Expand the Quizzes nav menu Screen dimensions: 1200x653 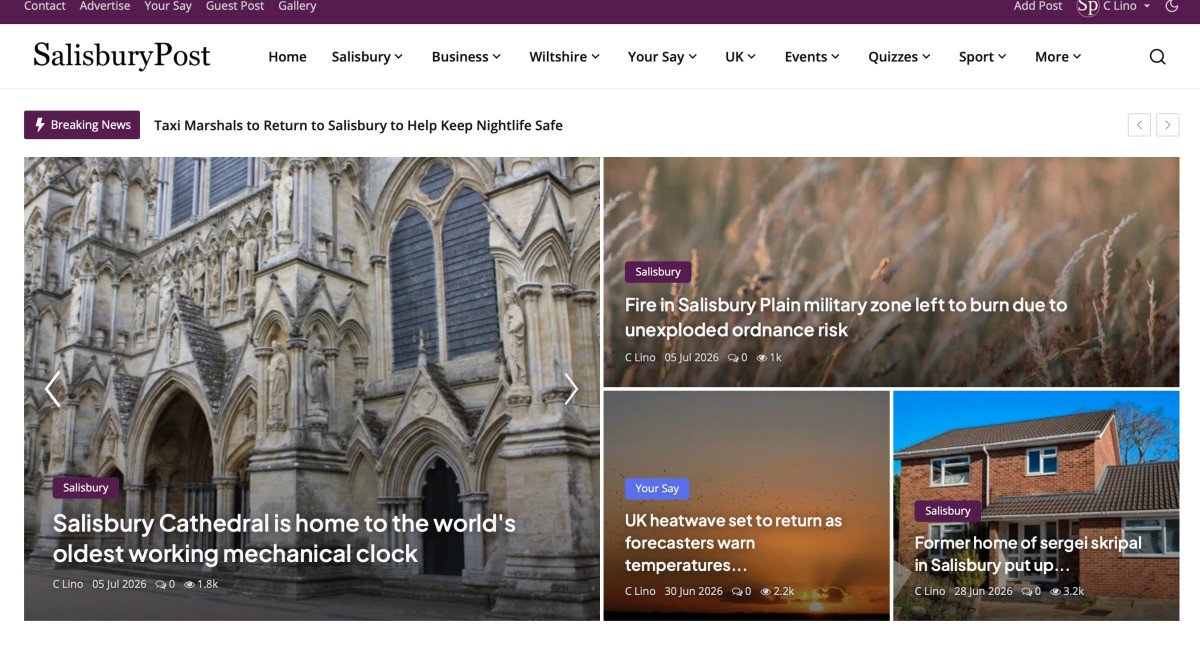899,57
